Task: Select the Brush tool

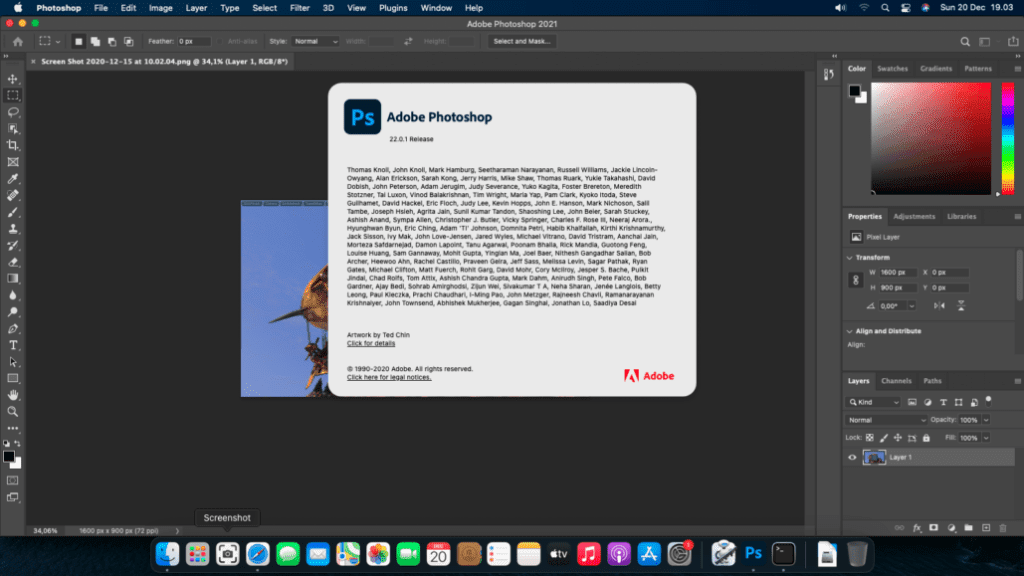Action: (12, 212)
